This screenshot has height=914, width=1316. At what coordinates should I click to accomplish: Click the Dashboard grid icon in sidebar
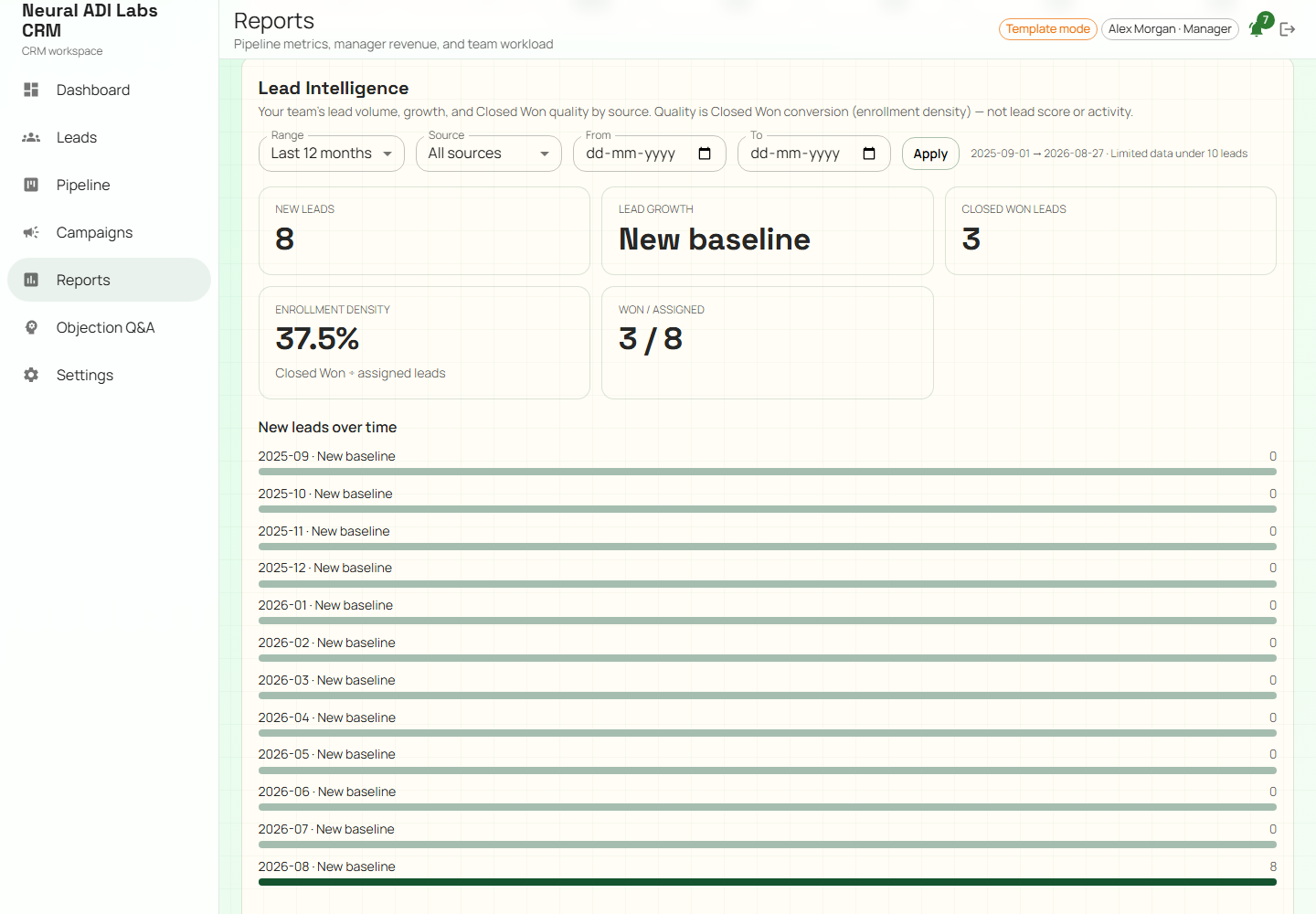31,90
